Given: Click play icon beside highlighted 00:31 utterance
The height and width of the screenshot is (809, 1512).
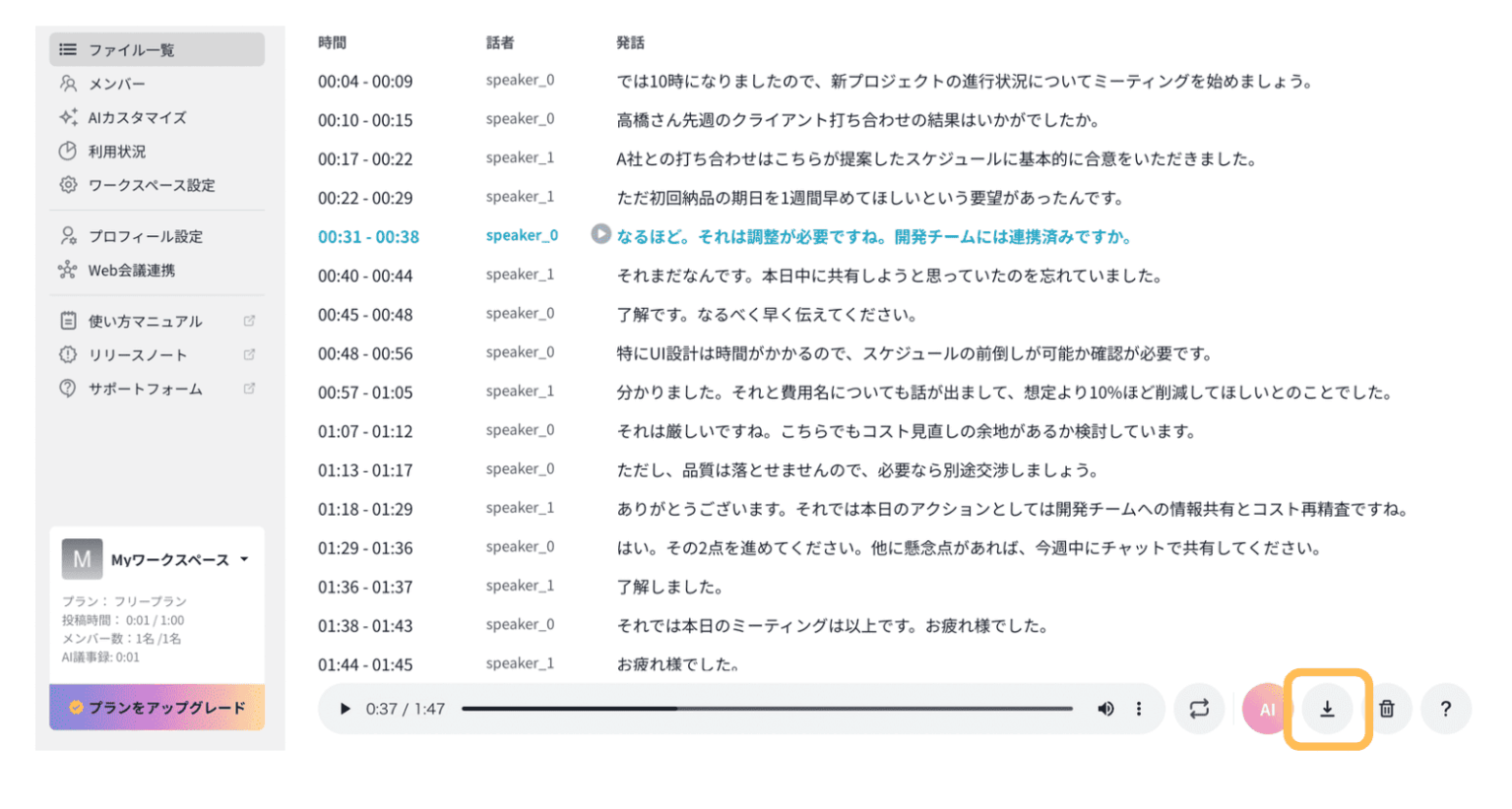Looking at the screenshot, I should click(x=600, y=234).
